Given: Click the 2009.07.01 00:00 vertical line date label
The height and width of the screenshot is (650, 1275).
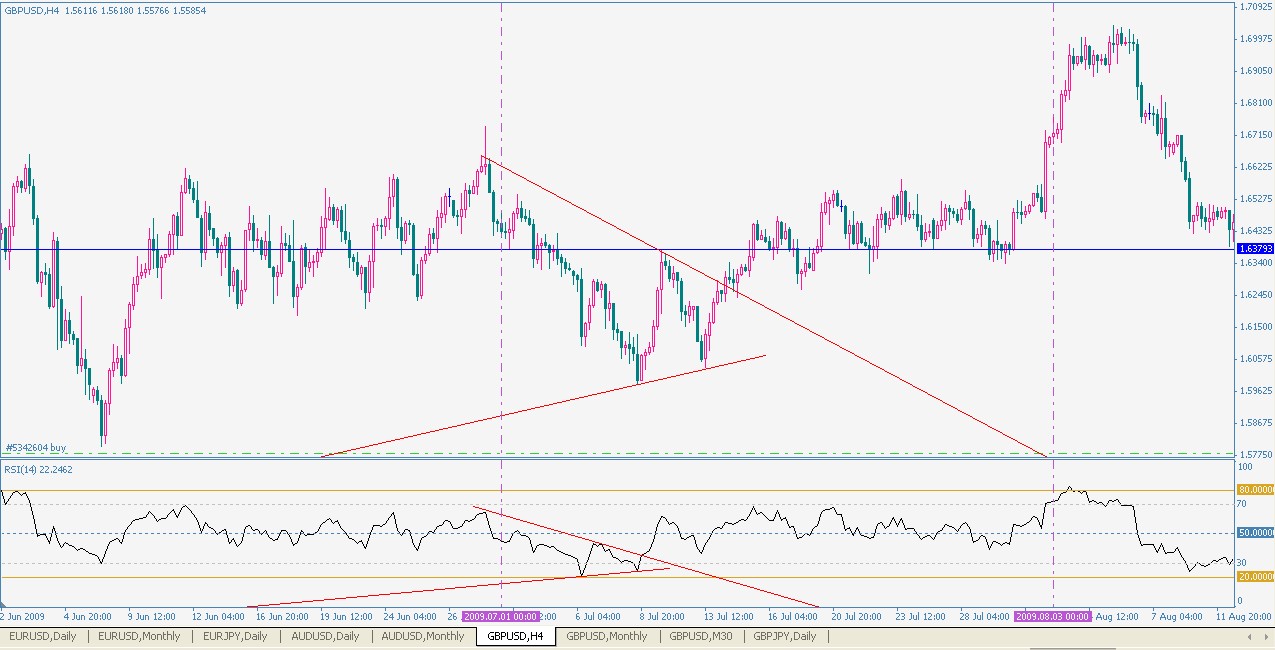Looking at the screenshot, I should pyautogui.click(x=501, y=617).
